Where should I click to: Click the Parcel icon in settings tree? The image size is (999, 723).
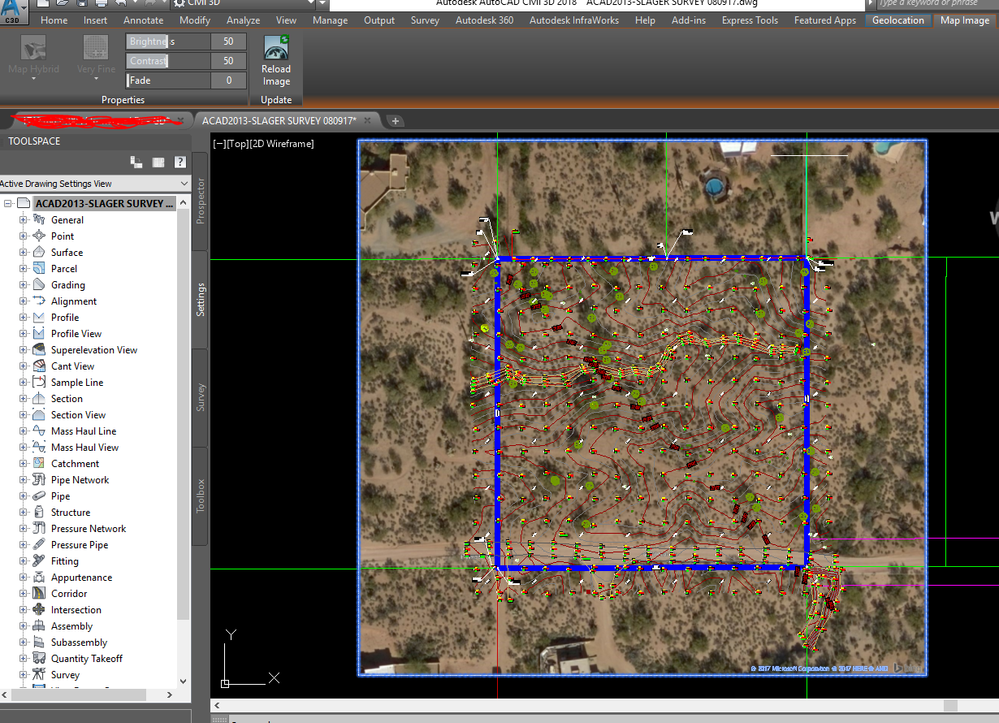pos(39,268)
